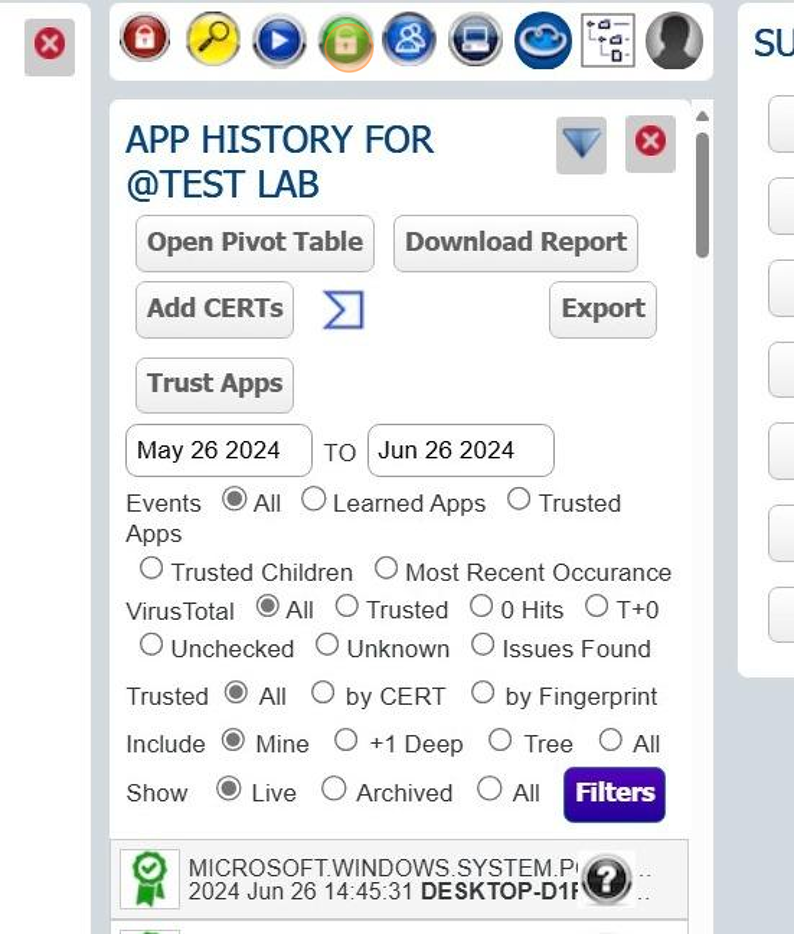Click the user profile avatar icon
Screen dimensions: 794x934
(x=674, y=41)
